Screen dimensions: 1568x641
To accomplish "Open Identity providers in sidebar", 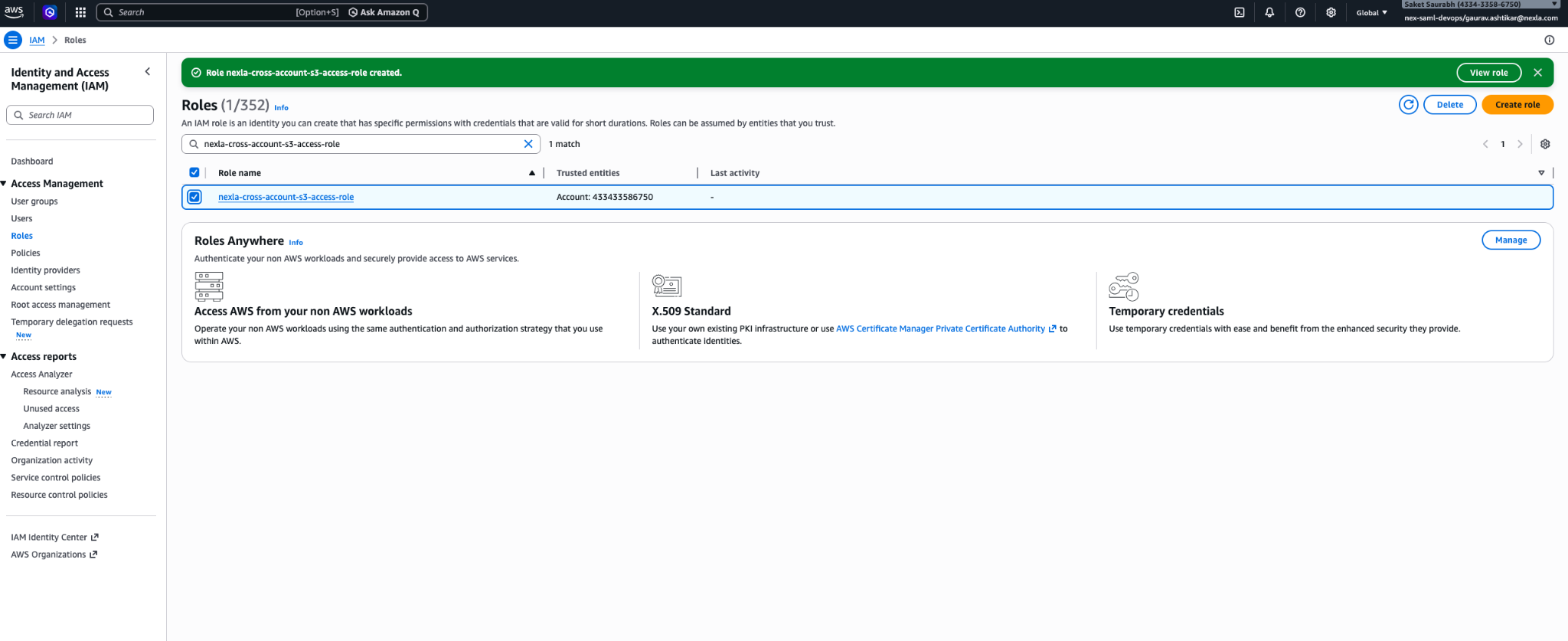I will pos(45,270).
